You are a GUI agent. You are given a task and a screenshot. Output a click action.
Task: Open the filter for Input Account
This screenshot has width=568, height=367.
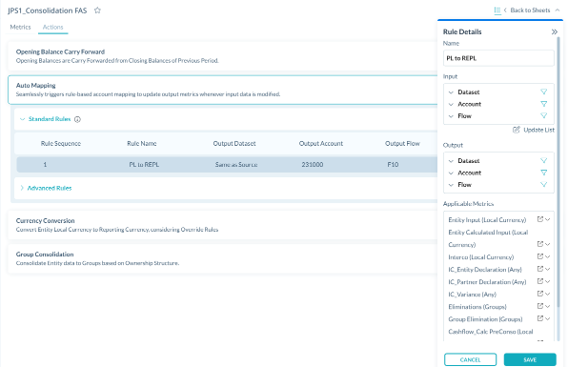coord(543,104)
